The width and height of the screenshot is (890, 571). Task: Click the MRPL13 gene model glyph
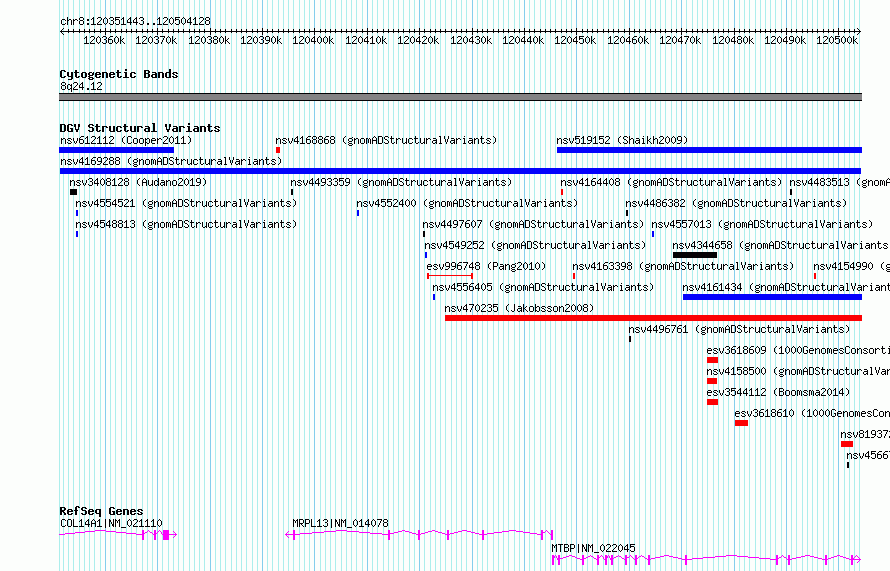[x=419, y=535]
